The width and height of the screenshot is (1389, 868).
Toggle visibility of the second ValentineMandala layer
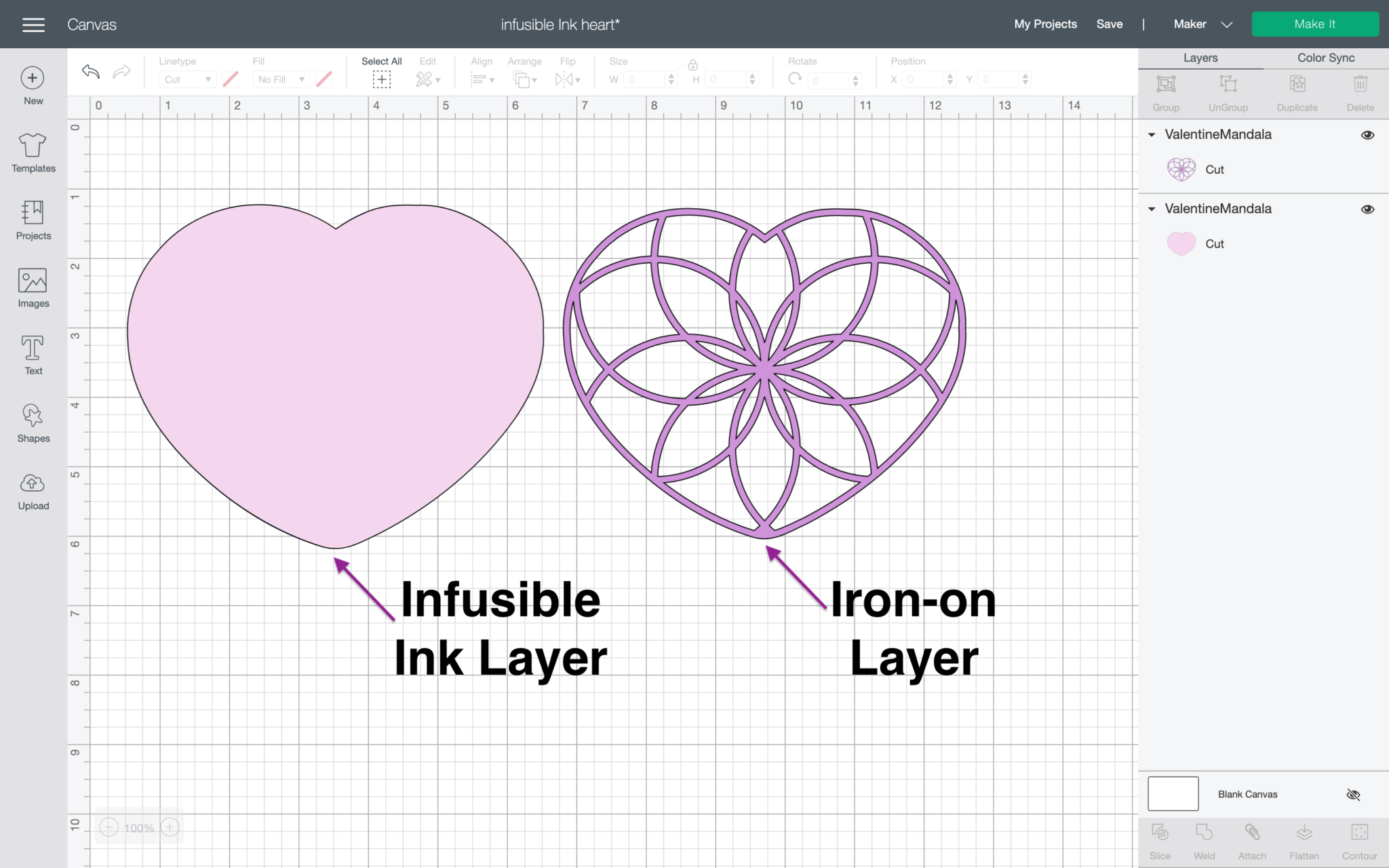(1367, 209)
